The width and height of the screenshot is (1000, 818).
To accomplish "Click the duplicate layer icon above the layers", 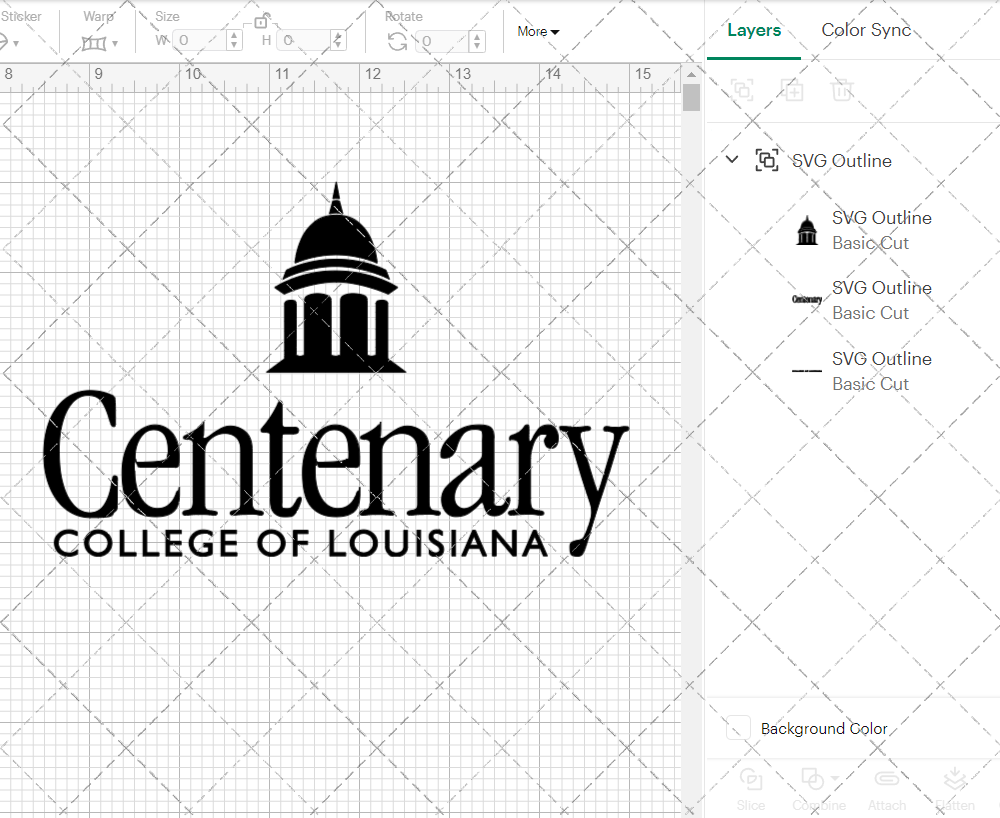I will tap(792, 90).
